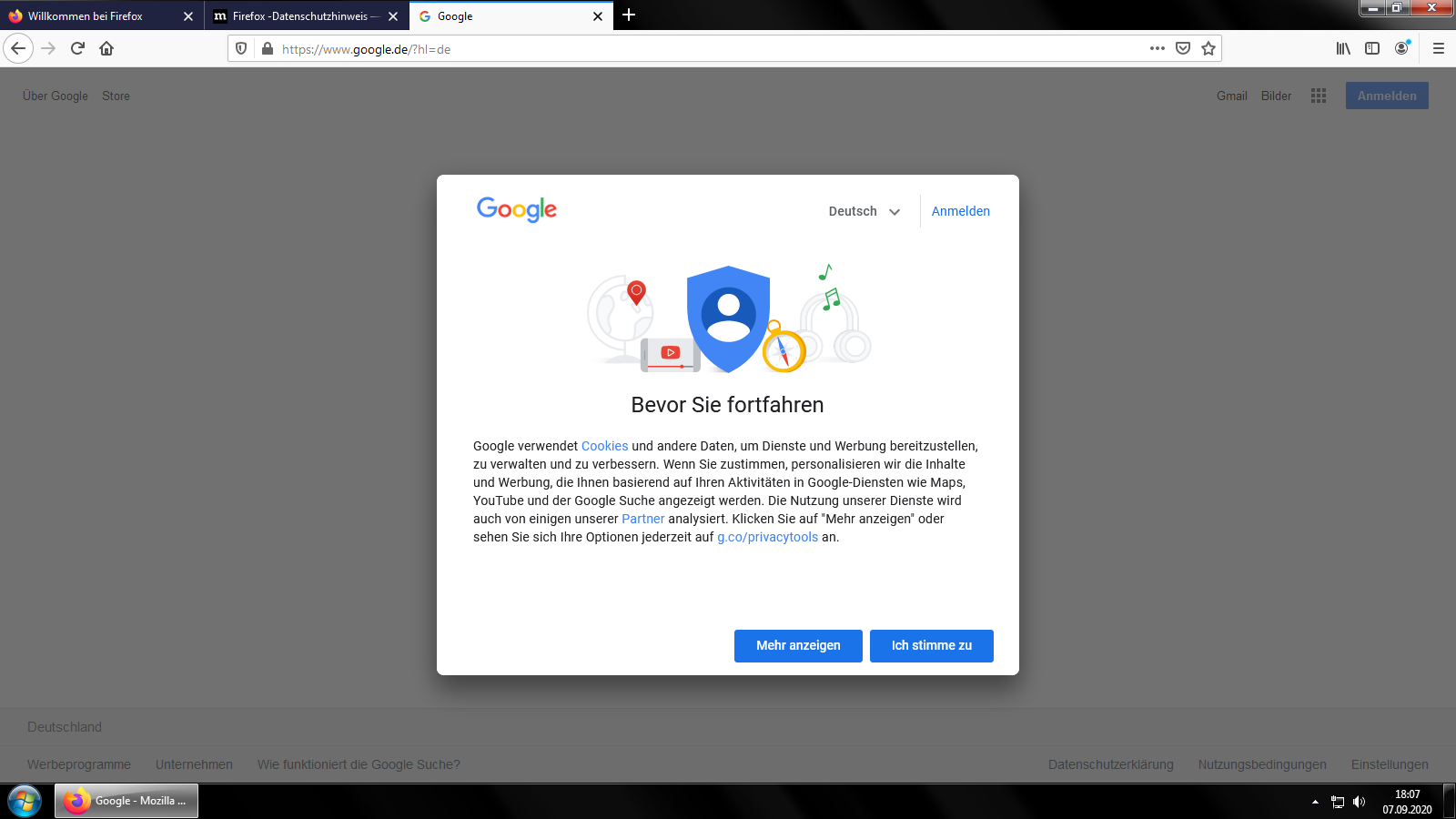Go to the Firefox home page
Image resolution: width=1456 pixels, height=819 pixels.
coord(106,48)
